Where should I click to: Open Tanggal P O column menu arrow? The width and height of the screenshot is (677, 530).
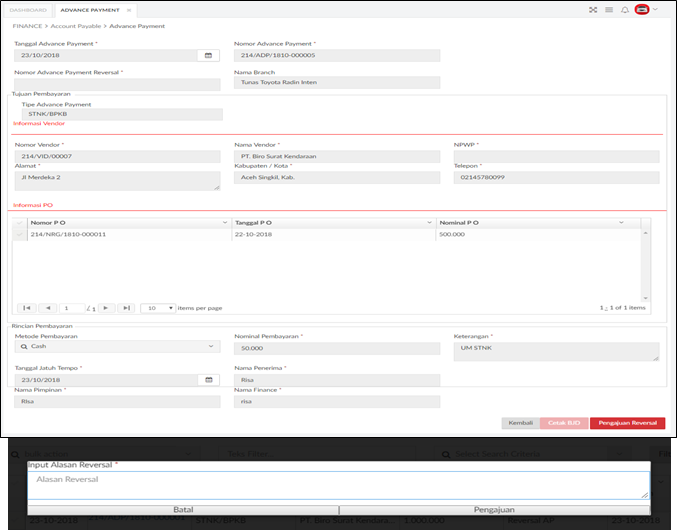429,223
